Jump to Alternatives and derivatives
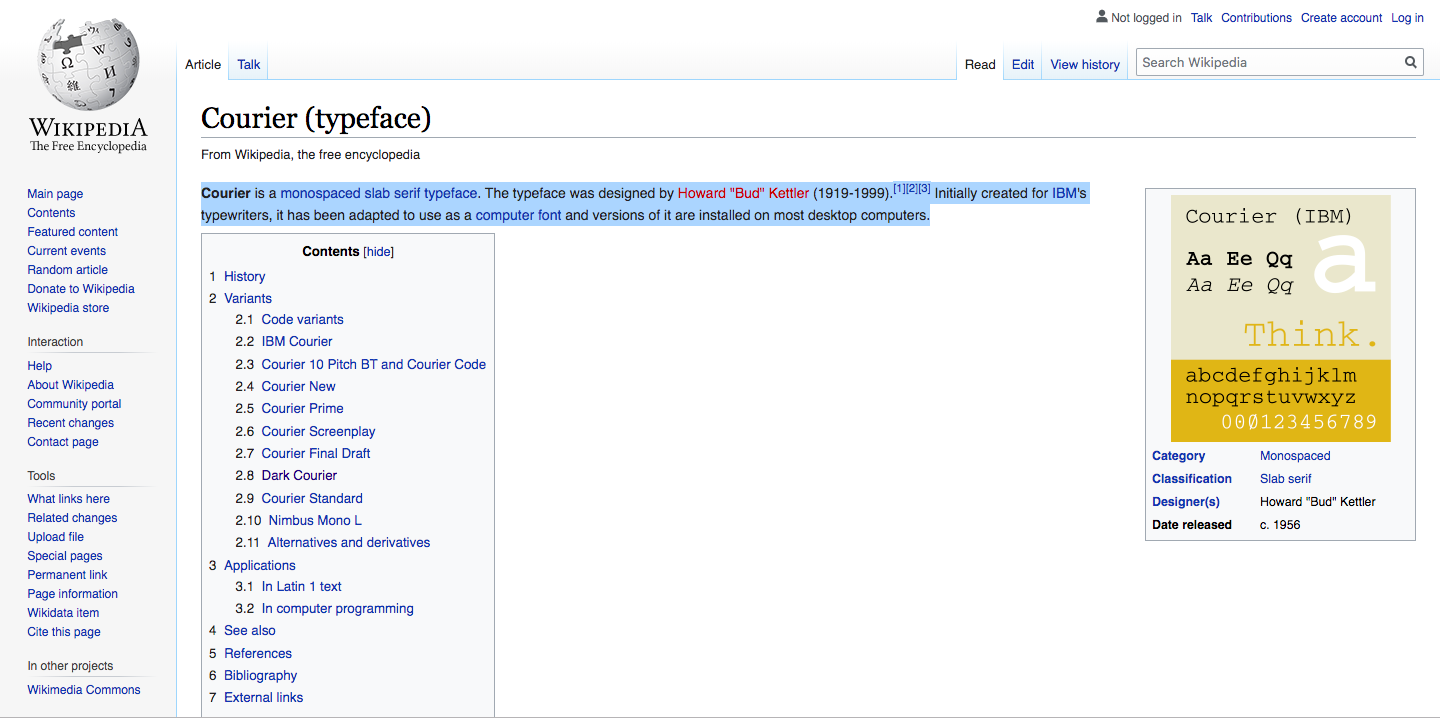 (x=349, y=543)
